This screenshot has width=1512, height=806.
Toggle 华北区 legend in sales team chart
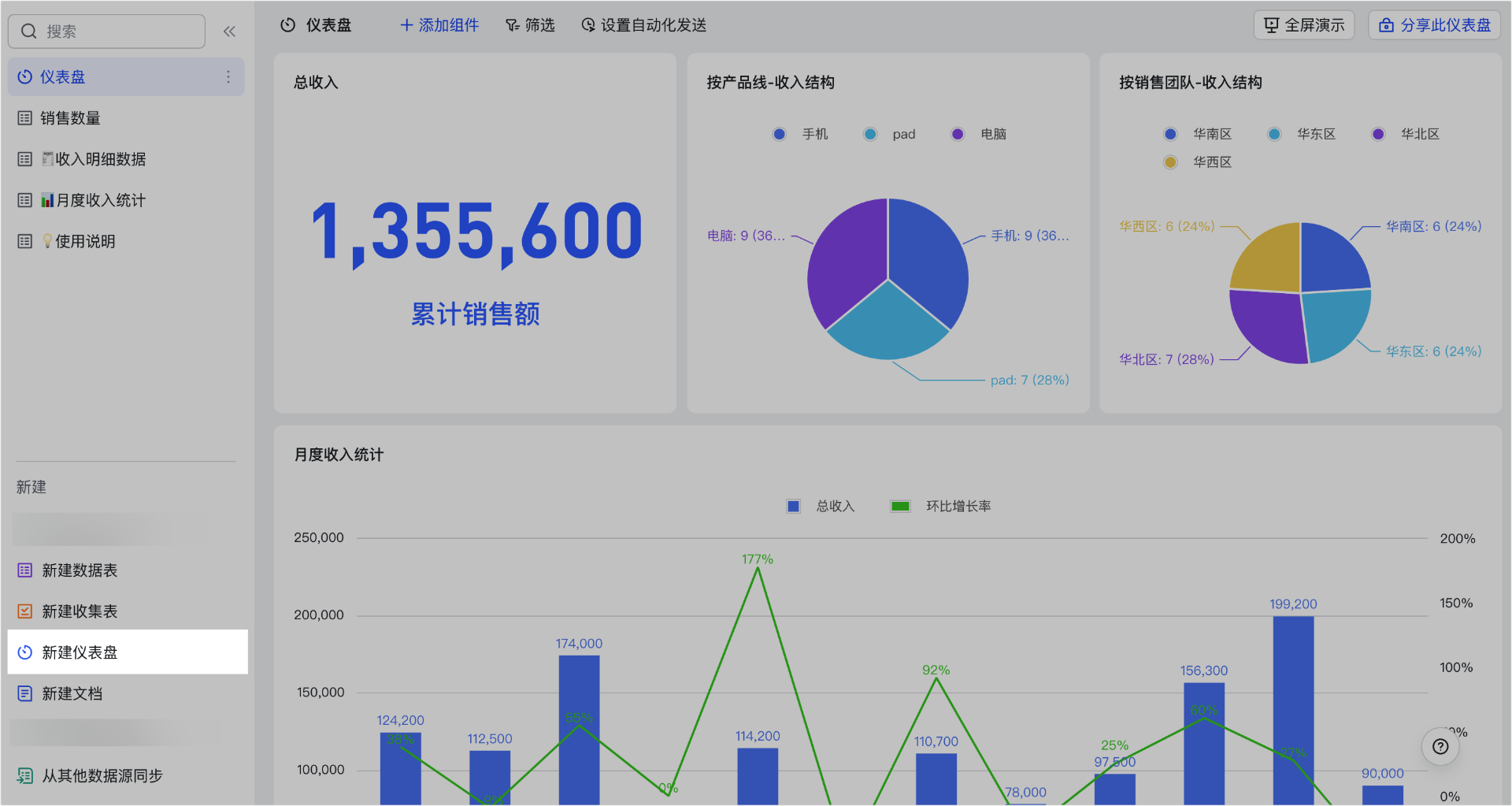1406,134
